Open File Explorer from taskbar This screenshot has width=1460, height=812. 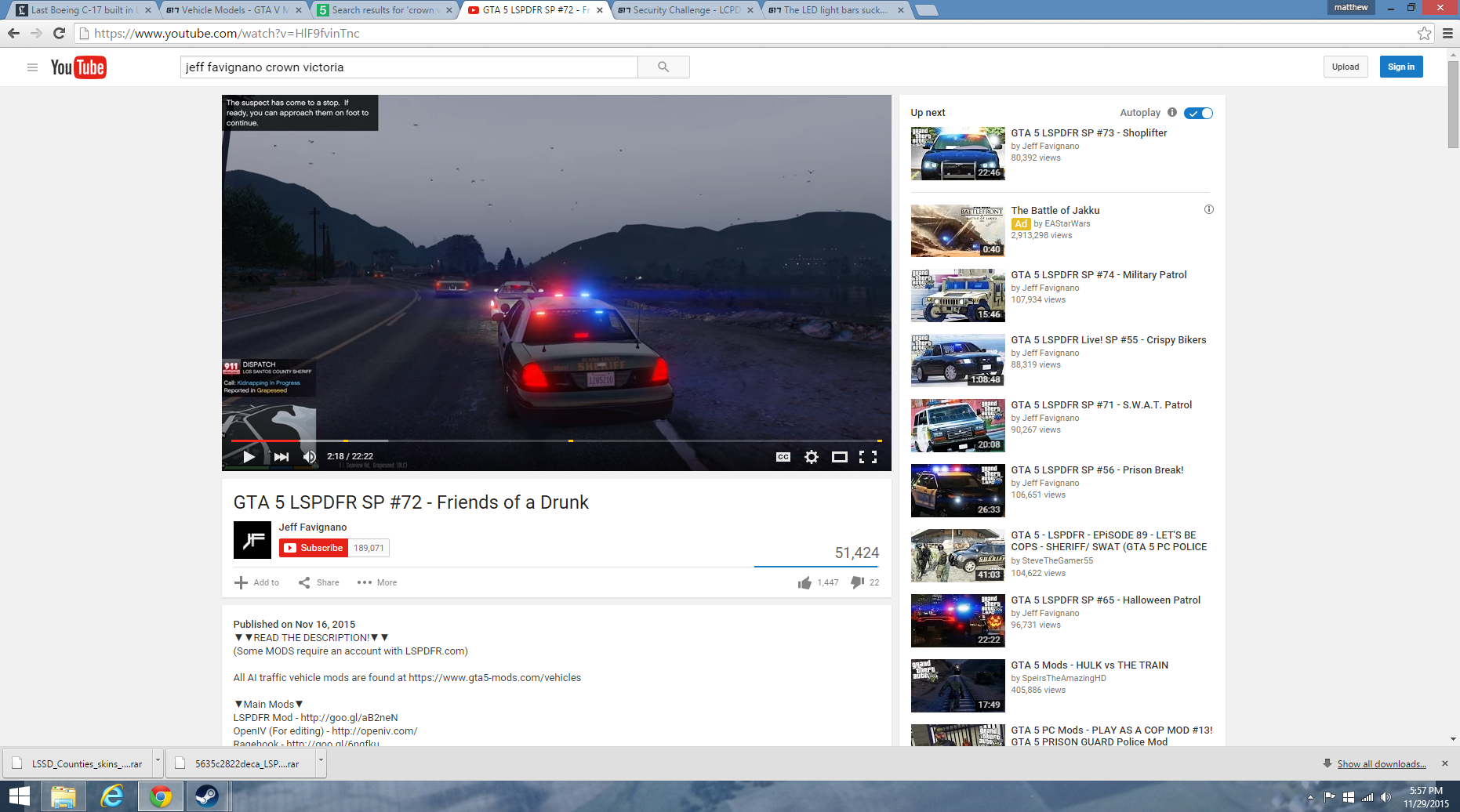click(x=64, y=796)
